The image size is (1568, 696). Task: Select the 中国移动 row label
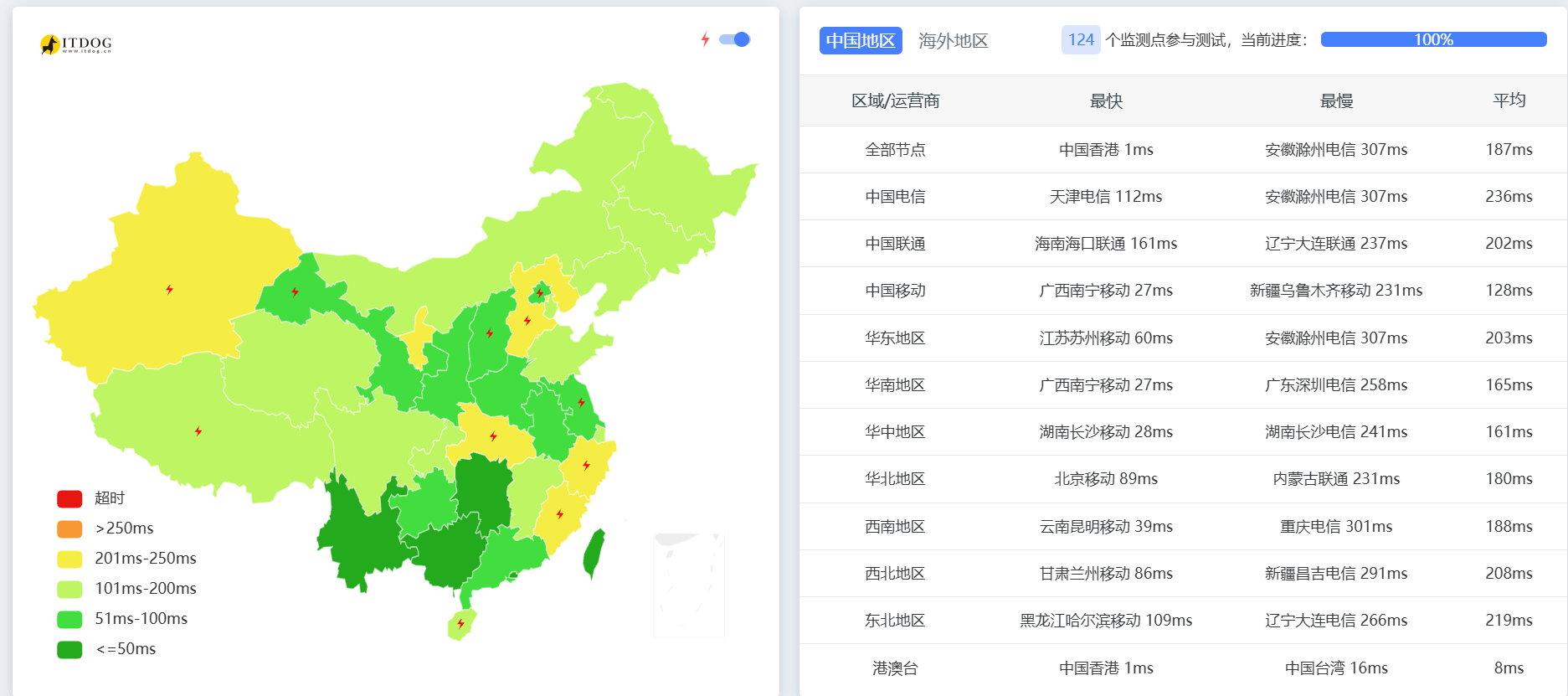[895, 290]
